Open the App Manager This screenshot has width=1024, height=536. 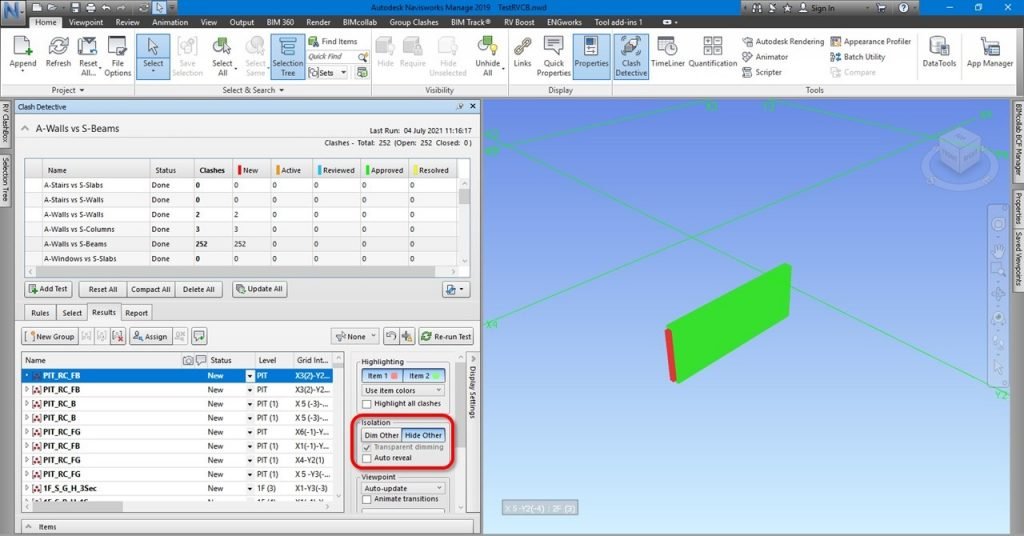[989, 52]
